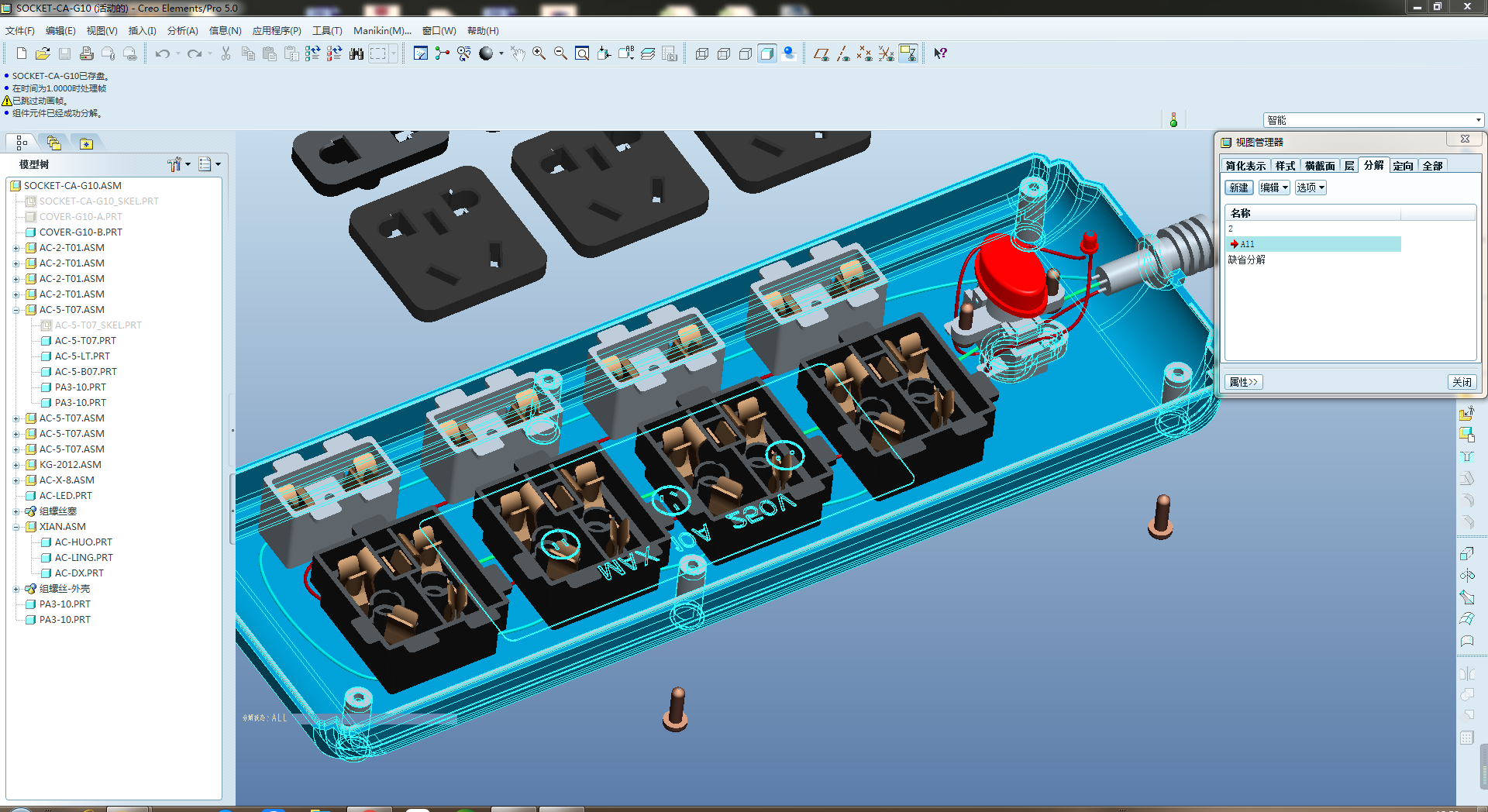Click New button in View Manager

(x=1238, y=188)
